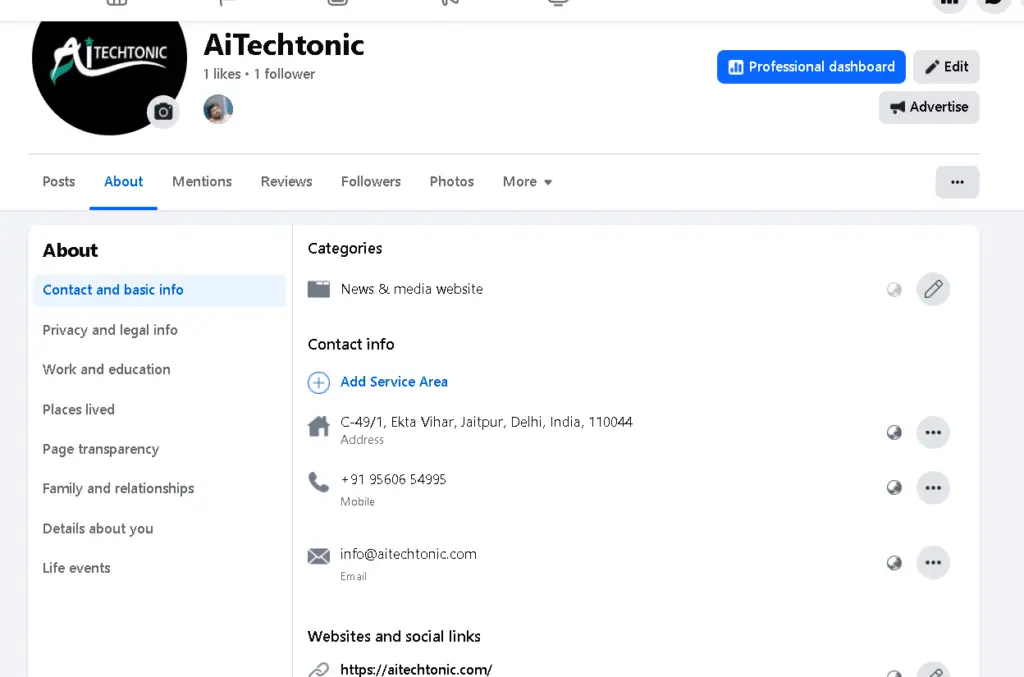Open https://aitechtonic.com/ website link

tap(416, 669)
